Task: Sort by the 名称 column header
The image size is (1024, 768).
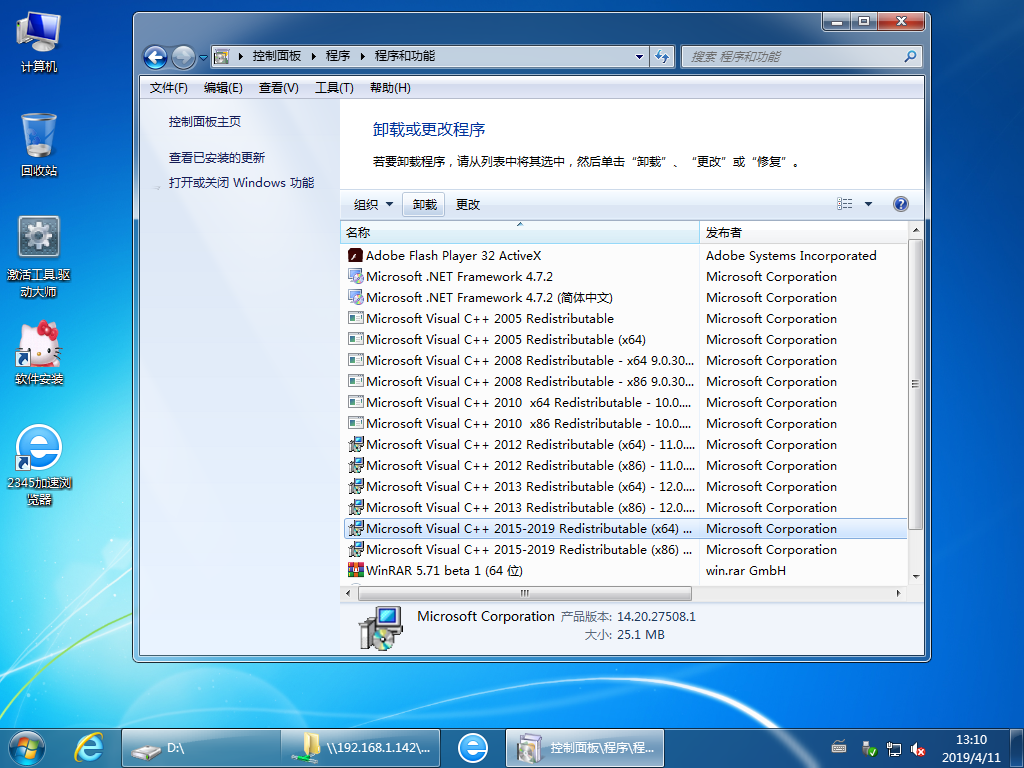Action: tap(520, 232)
